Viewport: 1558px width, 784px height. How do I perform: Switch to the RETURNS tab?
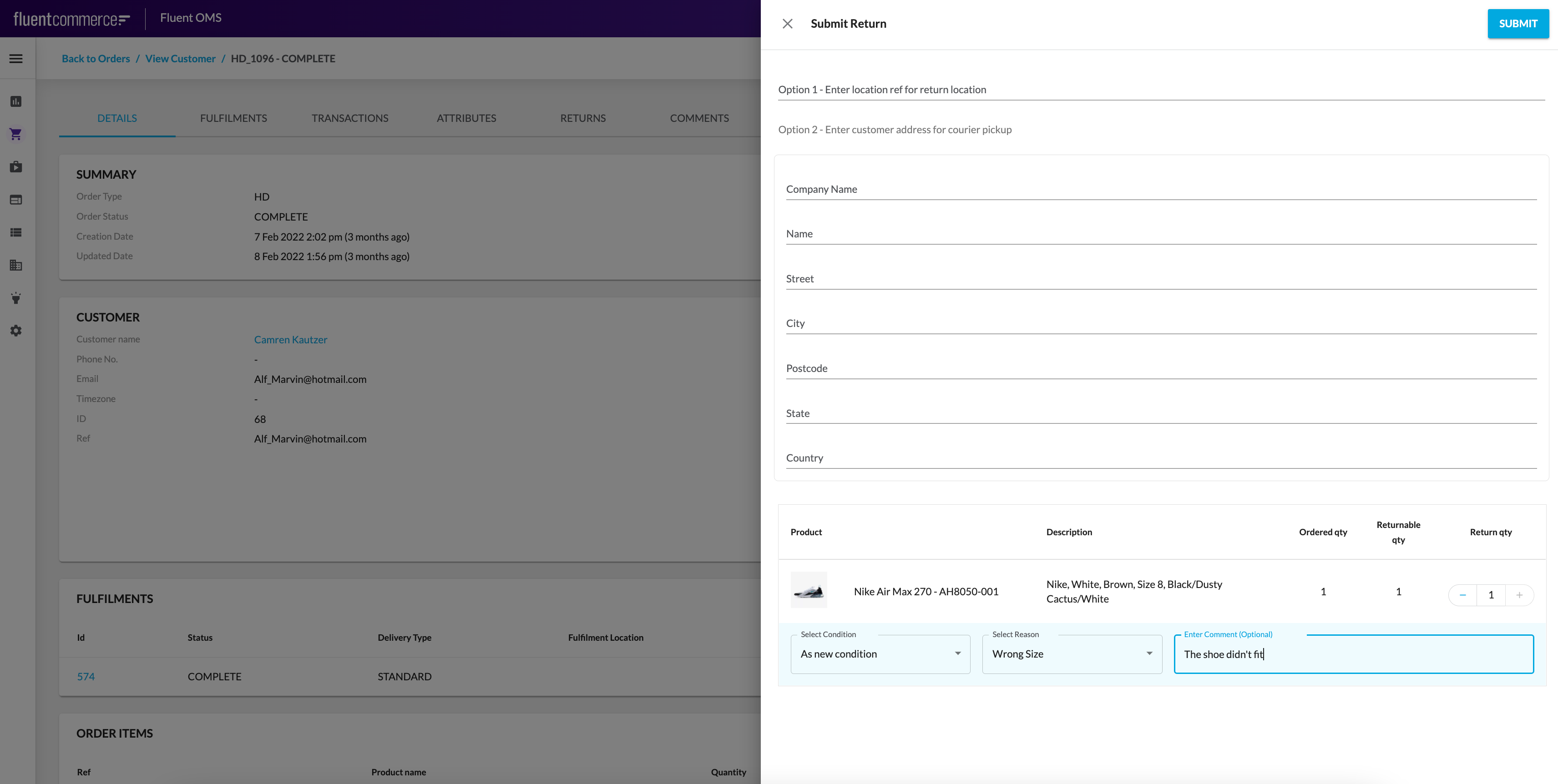583,118
